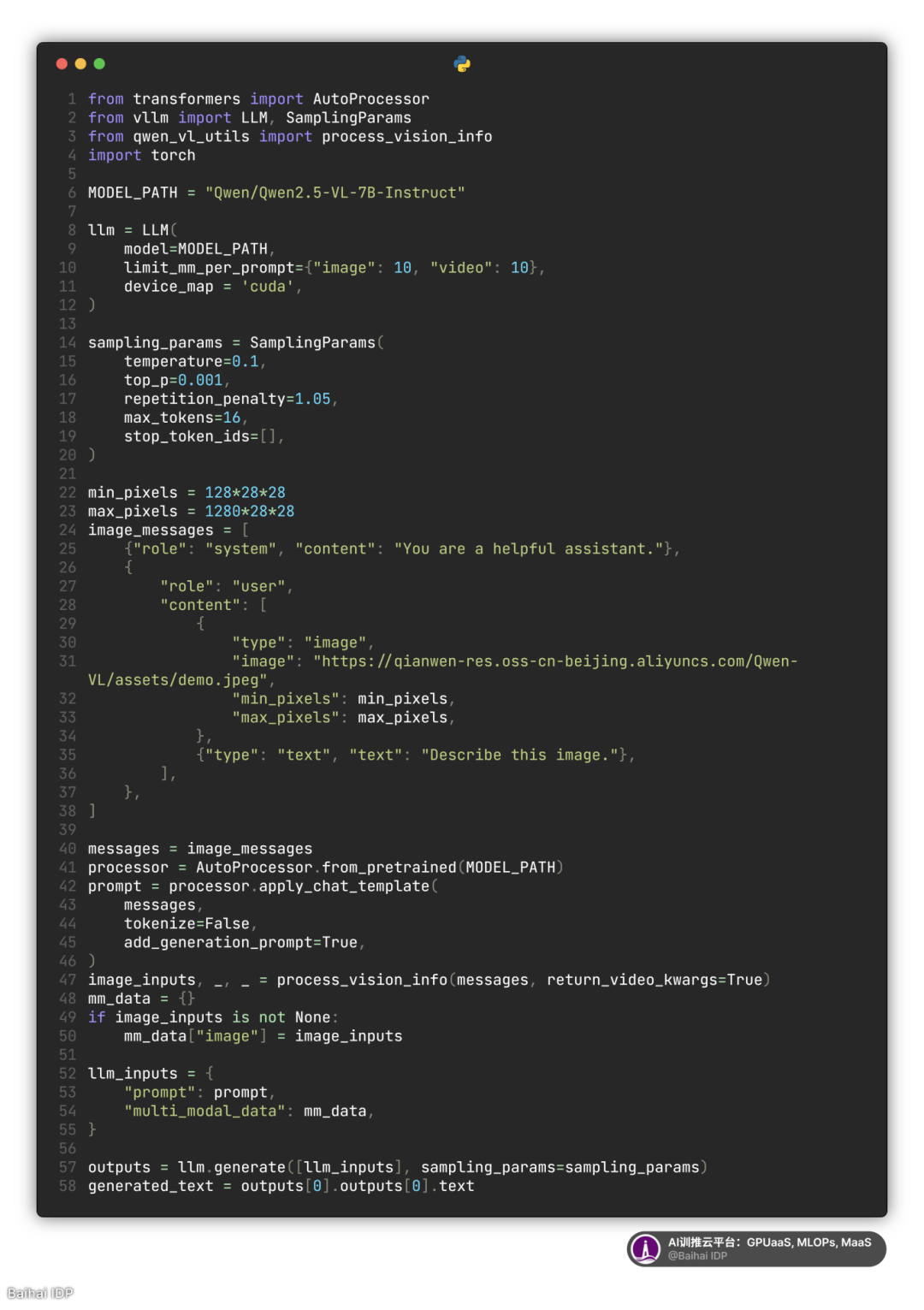Click the qianwen-res aliyuncs image URL
This screenshot has width=924, height=1310.
555,661
